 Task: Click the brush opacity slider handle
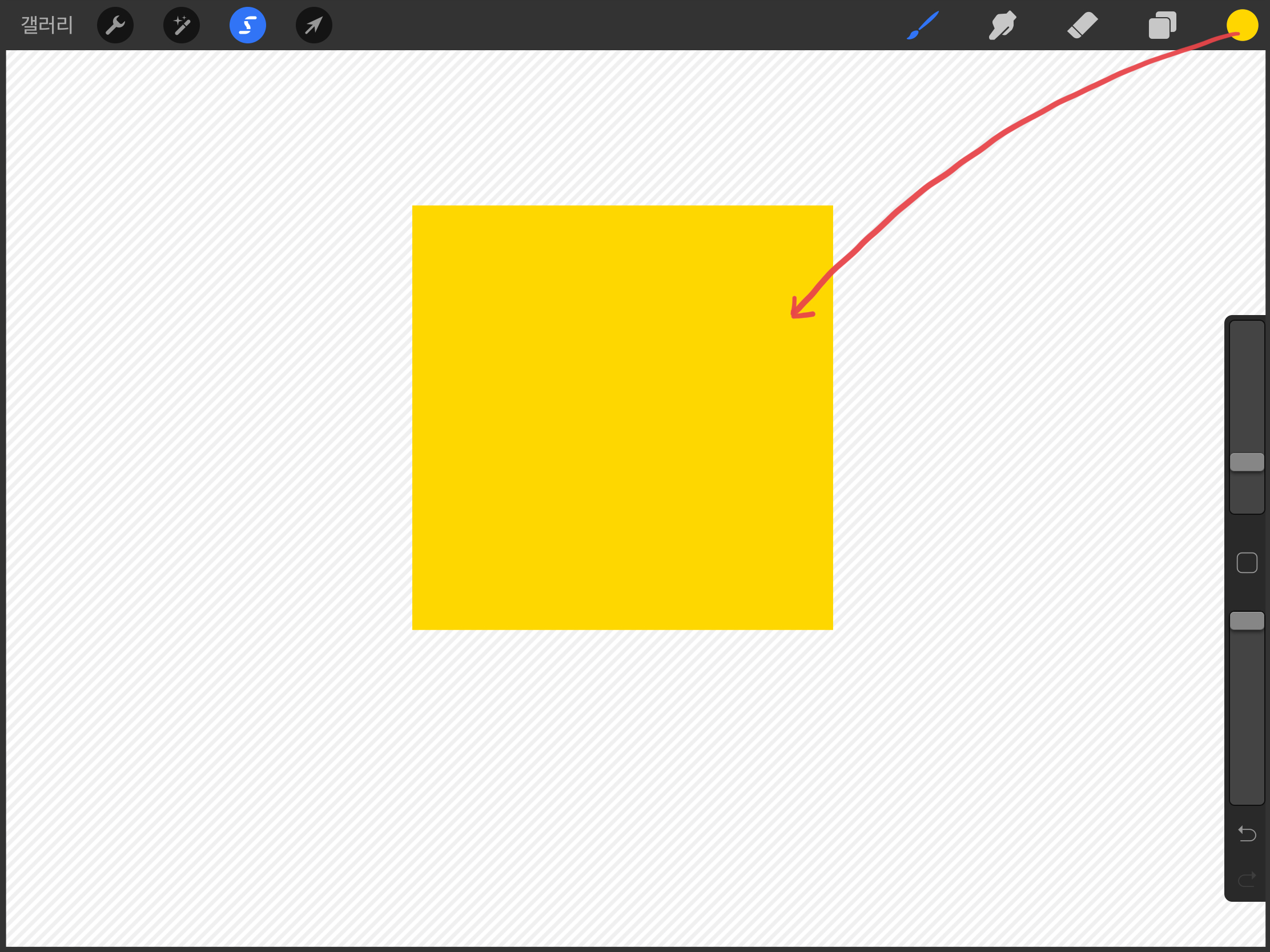tap(1247, 621)
